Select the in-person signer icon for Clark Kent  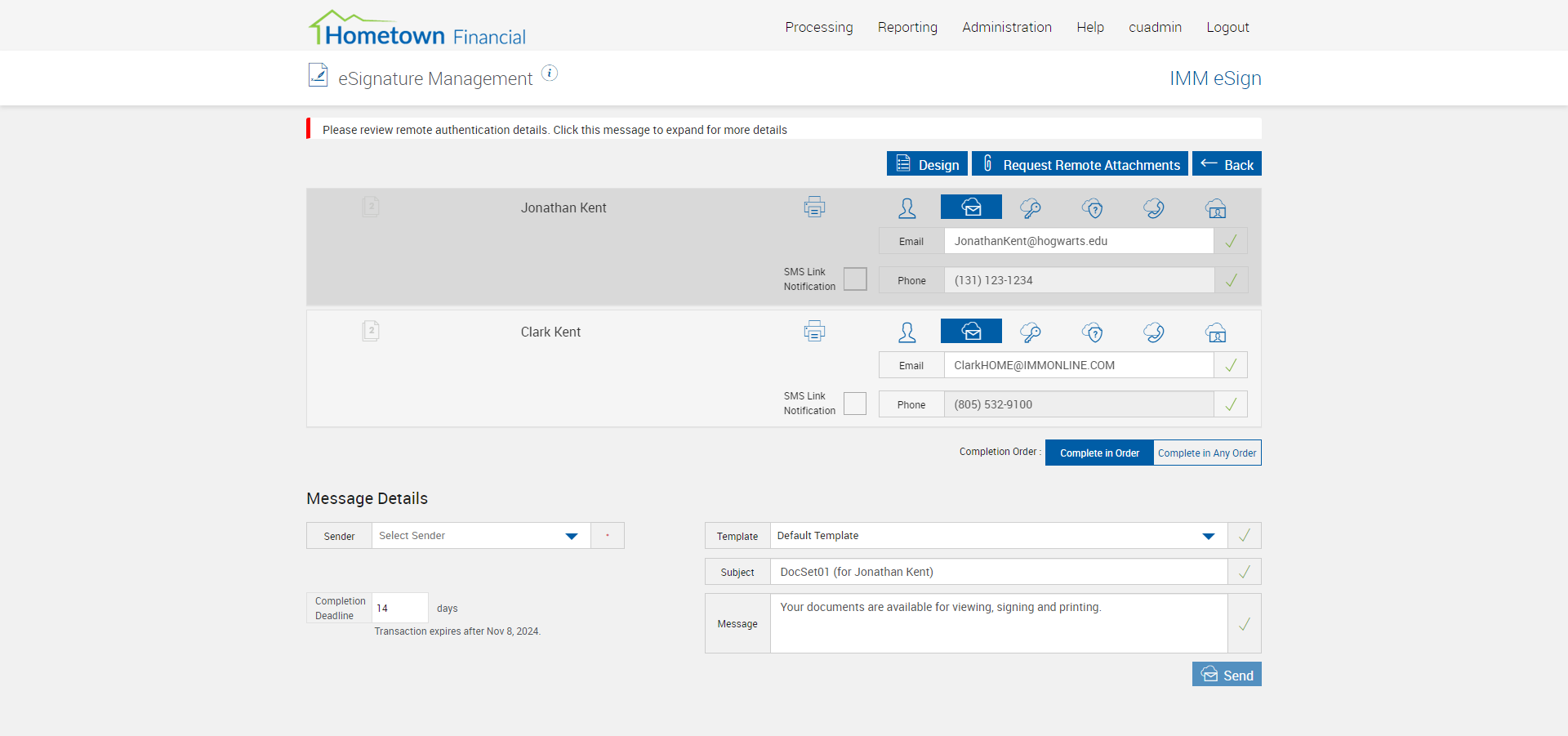point(906,332)
